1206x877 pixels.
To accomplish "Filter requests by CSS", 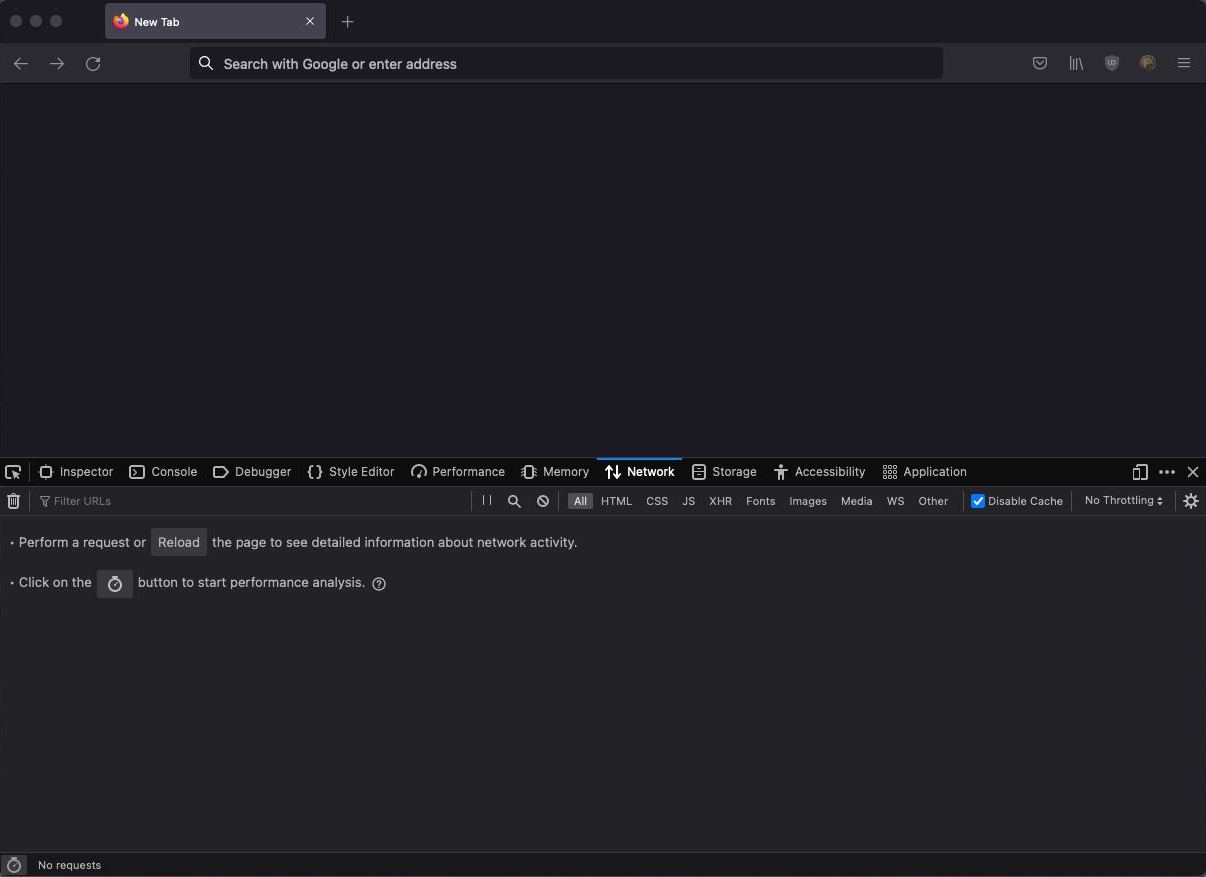I will [657, 501].
